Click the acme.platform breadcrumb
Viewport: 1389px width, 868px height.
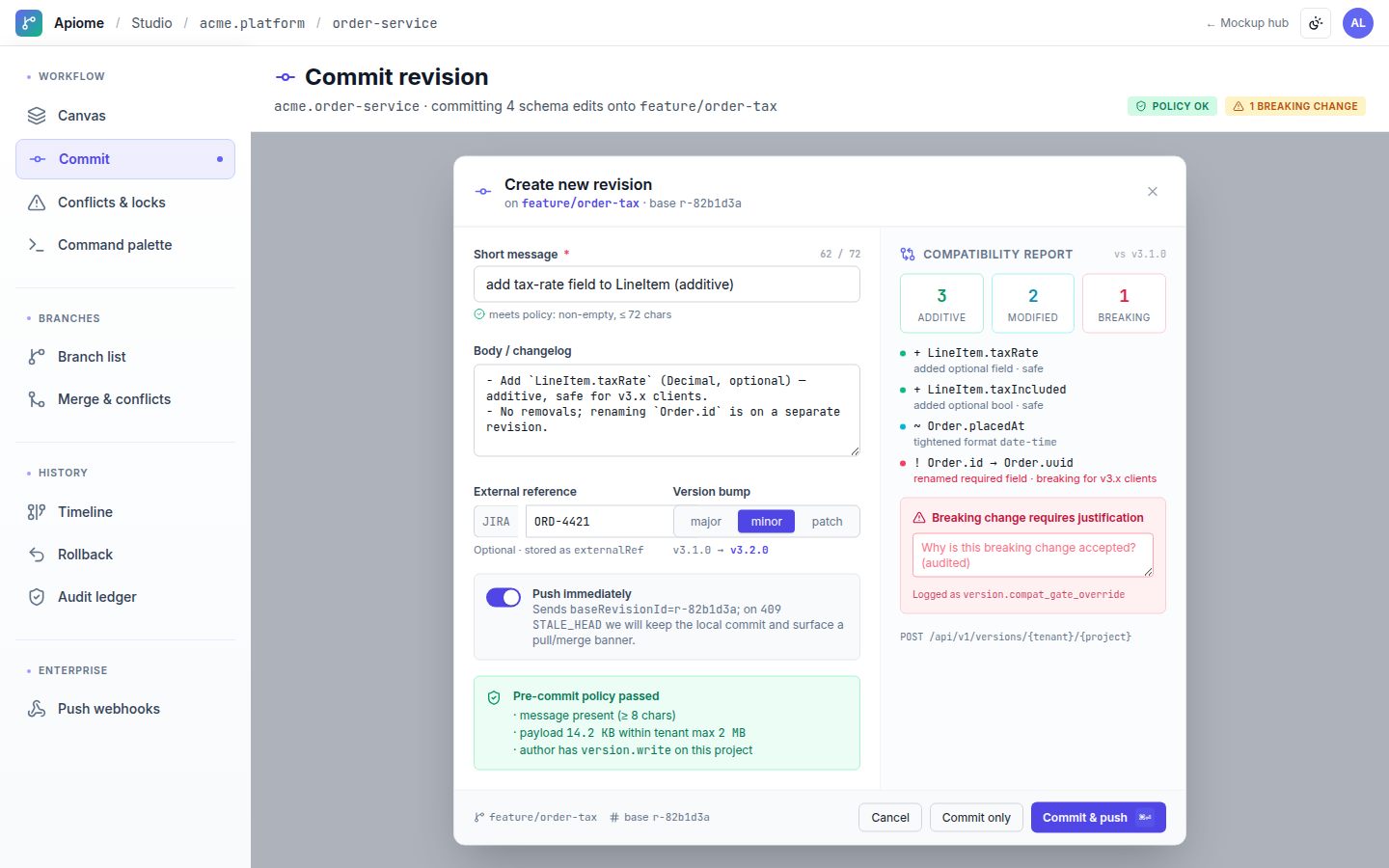252,23
